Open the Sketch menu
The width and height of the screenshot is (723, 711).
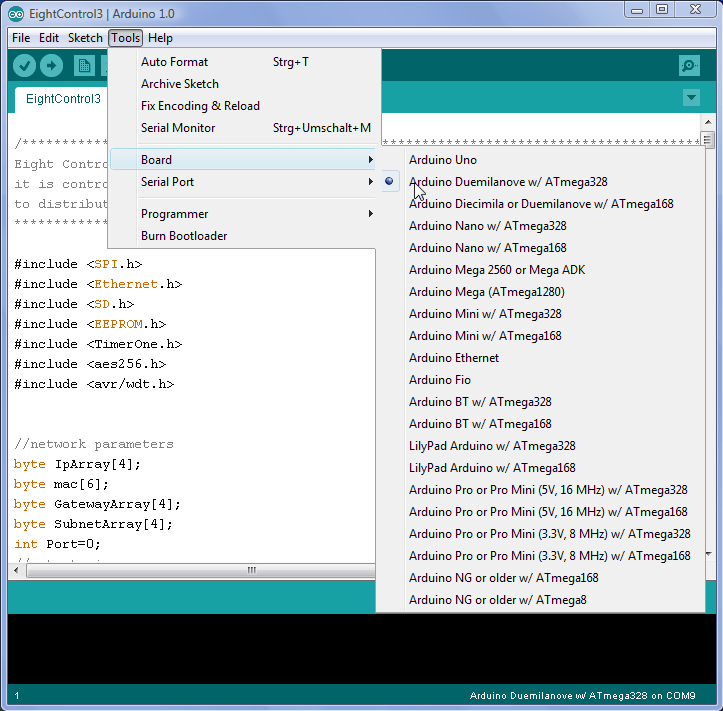(x=85, y=38)
